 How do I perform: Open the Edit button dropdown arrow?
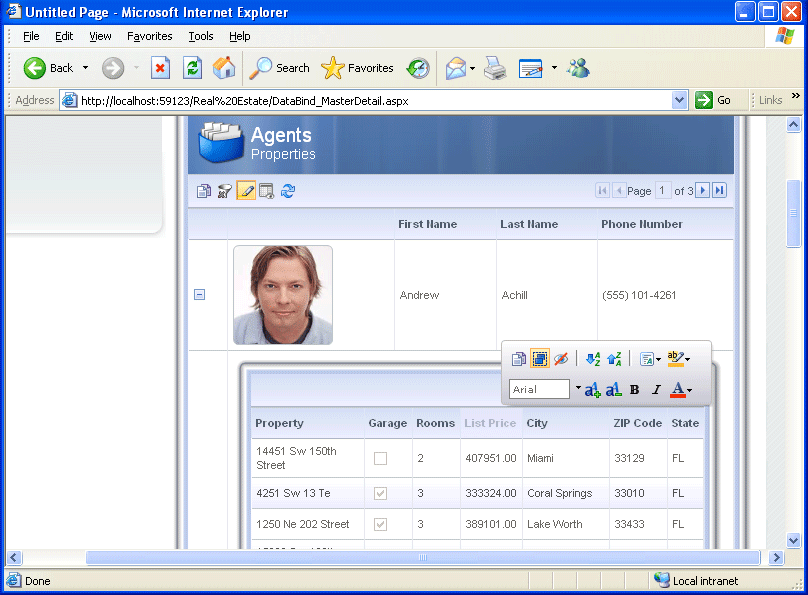pyautogui.click(x=554, y=67)
